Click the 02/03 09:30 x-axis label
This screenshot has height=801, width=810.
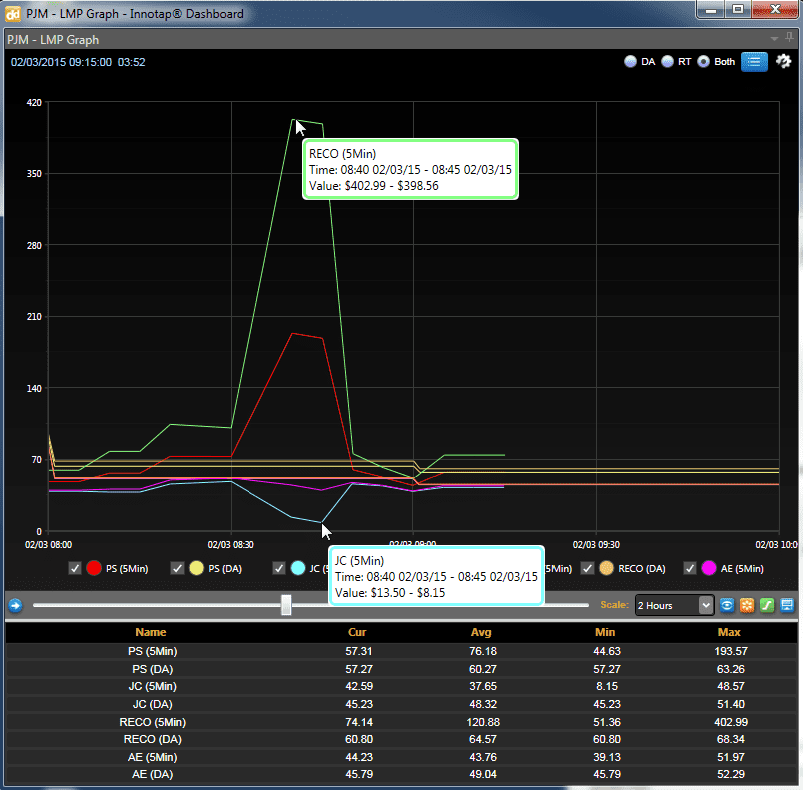(596, 544)
